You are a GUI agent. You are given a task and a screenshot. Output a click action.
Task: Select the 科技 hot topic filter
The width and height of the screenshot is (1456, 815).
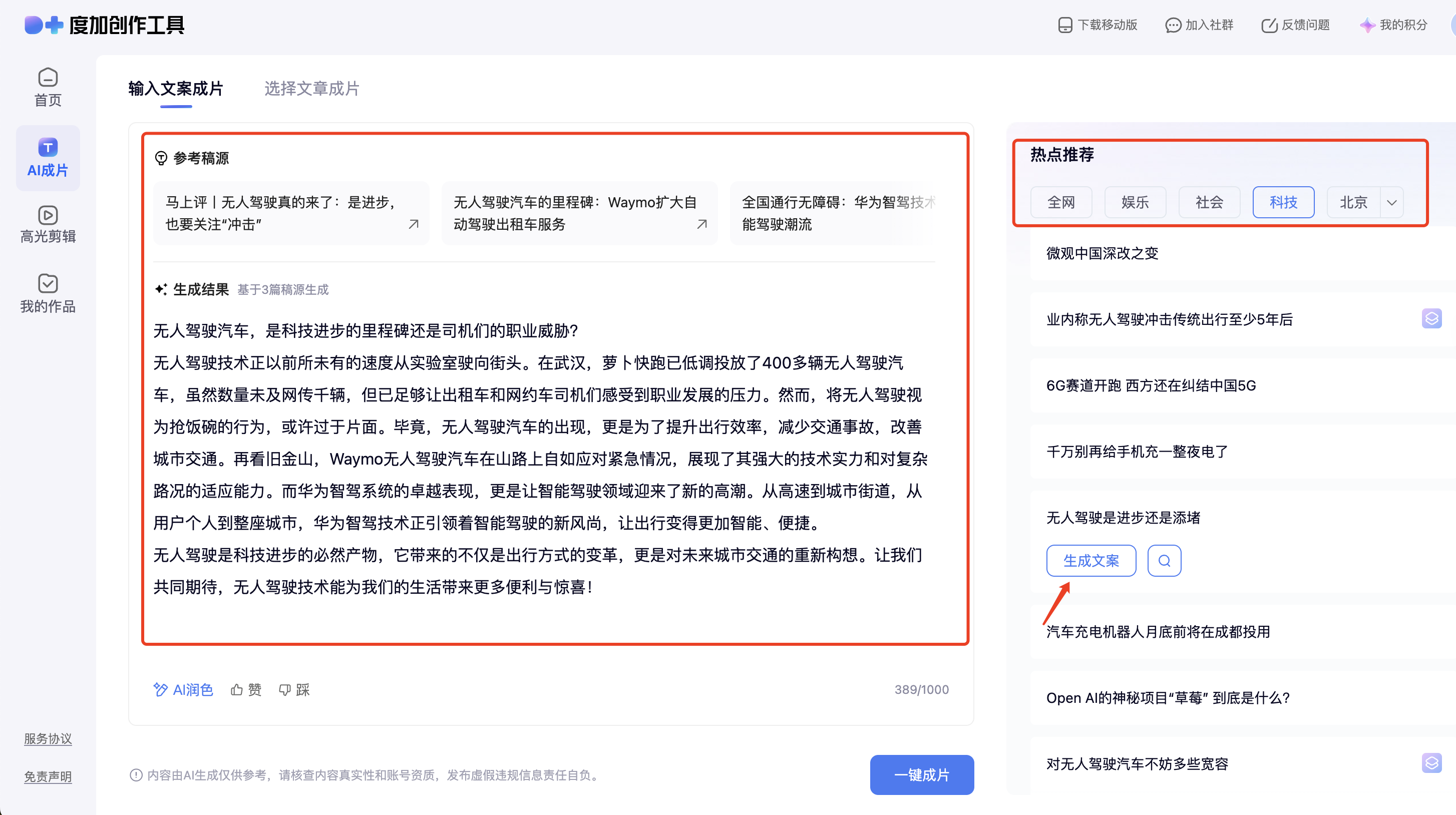tap(1283, 202)
